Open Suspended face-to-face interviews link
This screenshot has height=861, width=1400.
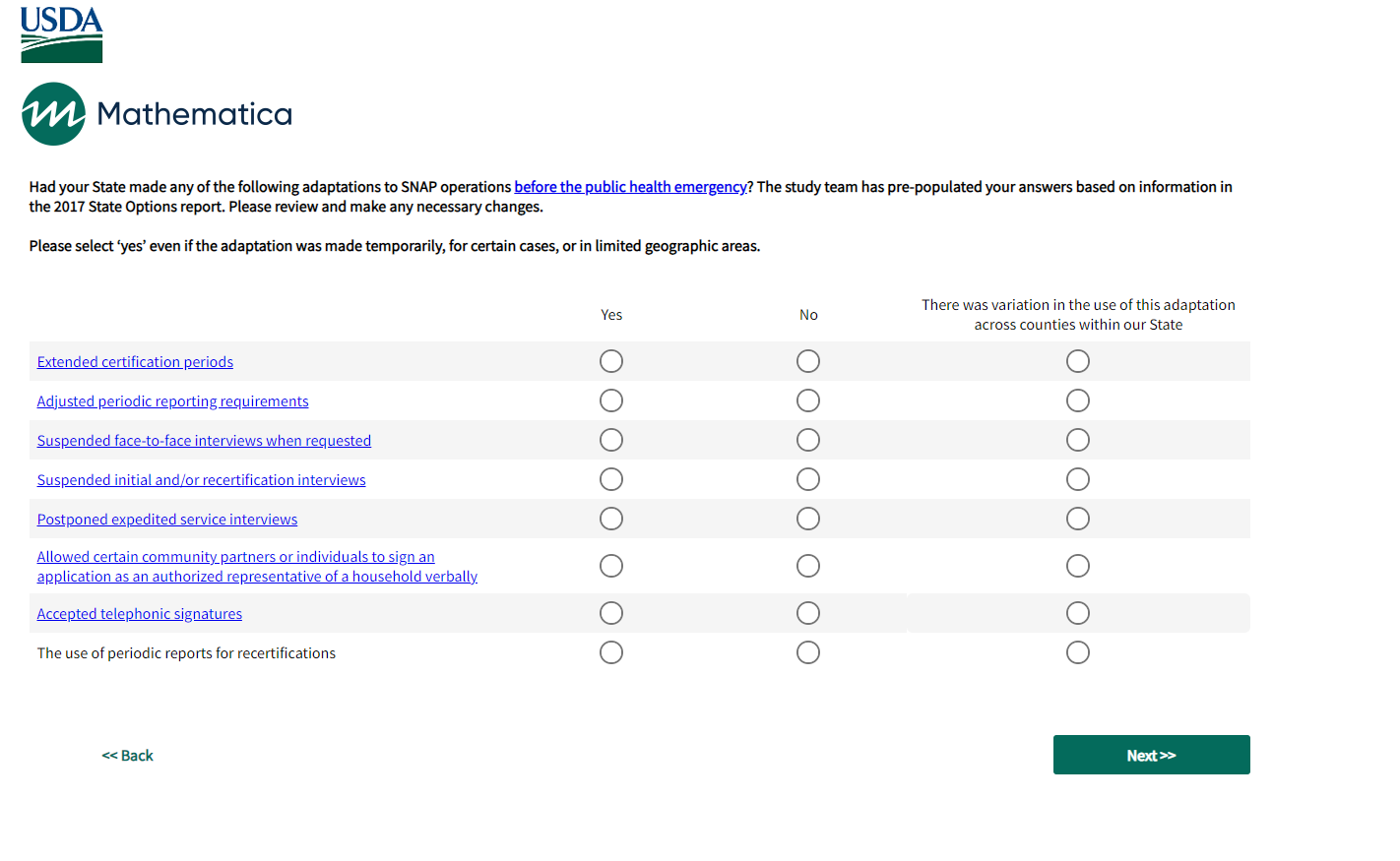click(204, 441)
